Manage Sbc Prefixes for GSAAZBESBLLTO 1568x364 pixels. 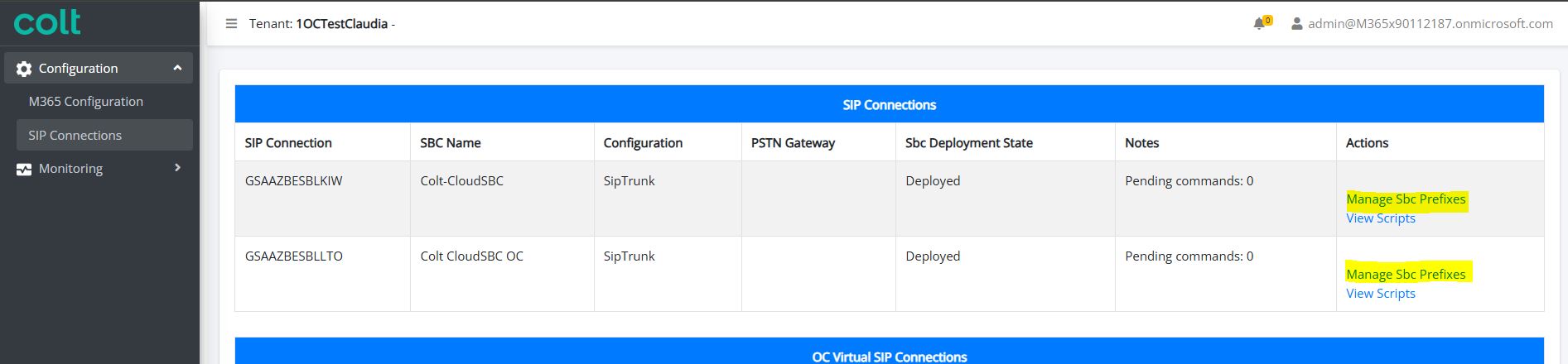pyautogui.click(x=1406, y=275)
